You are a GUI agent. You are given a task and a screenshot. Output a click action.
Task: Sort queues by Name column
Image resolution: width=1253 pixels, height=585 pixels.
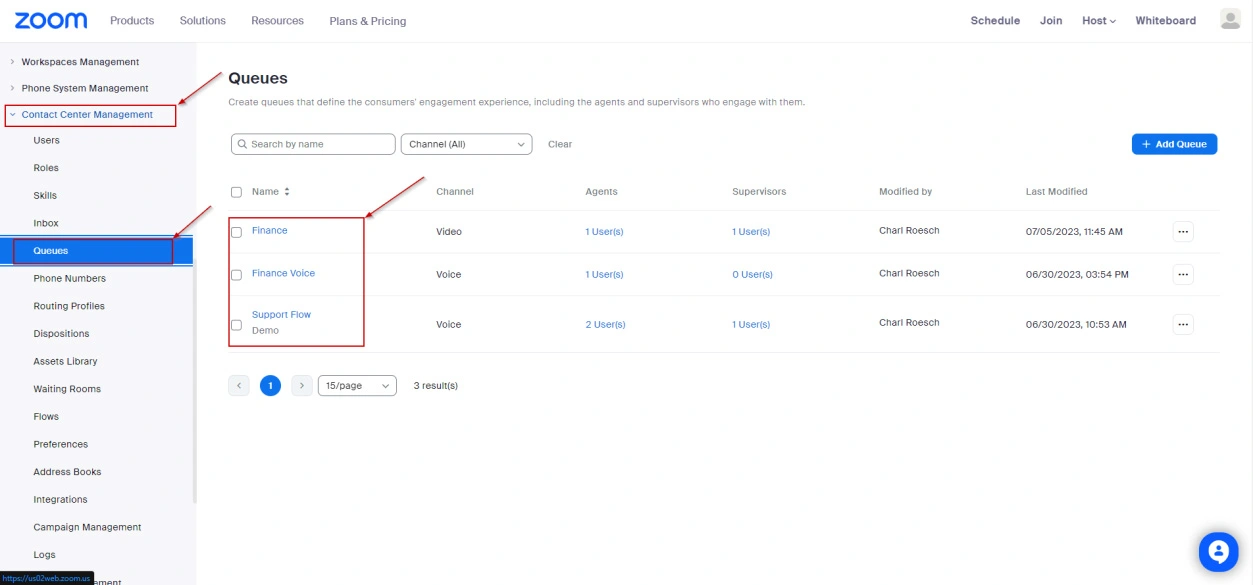(x=287, y=192)
